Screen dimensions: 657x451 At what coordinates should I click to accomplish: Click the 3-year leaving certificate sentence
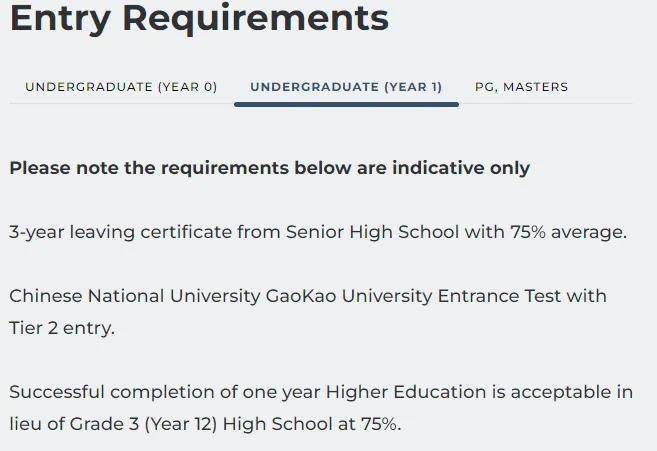[x=318, y=232]
